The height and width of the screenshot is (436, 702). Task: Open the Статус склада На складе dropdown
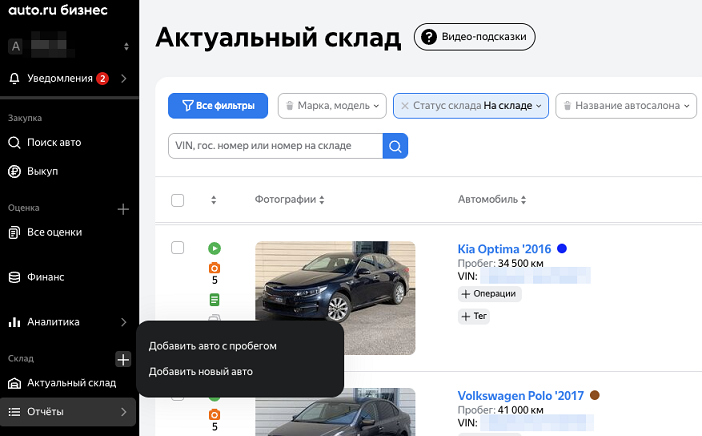[471, 106]
